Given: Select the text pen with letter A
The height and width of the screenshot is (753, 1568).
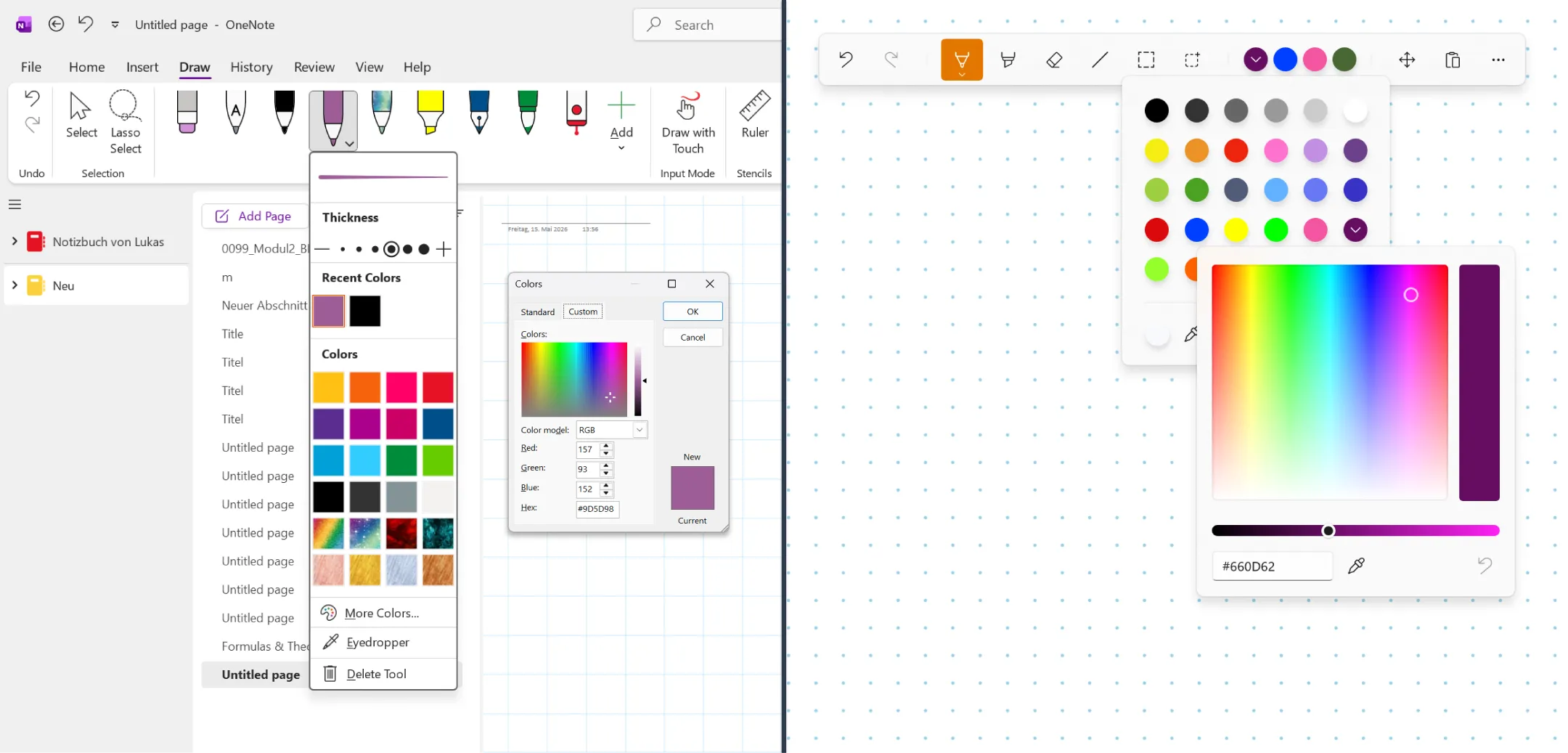Looking at the screenshot, I should pyautogui.click(x=236, y=113).
